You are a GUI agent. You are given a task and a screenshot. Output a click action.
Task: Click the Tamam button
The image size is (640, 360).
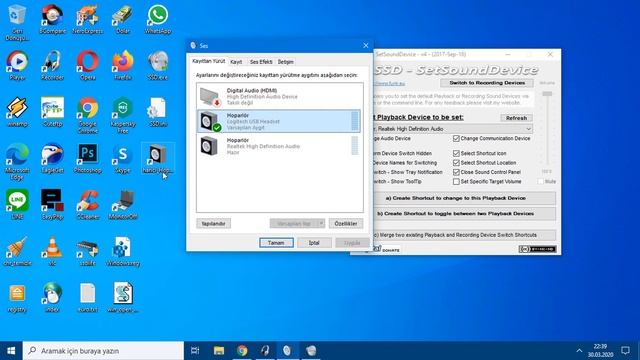tap(276, 243)
